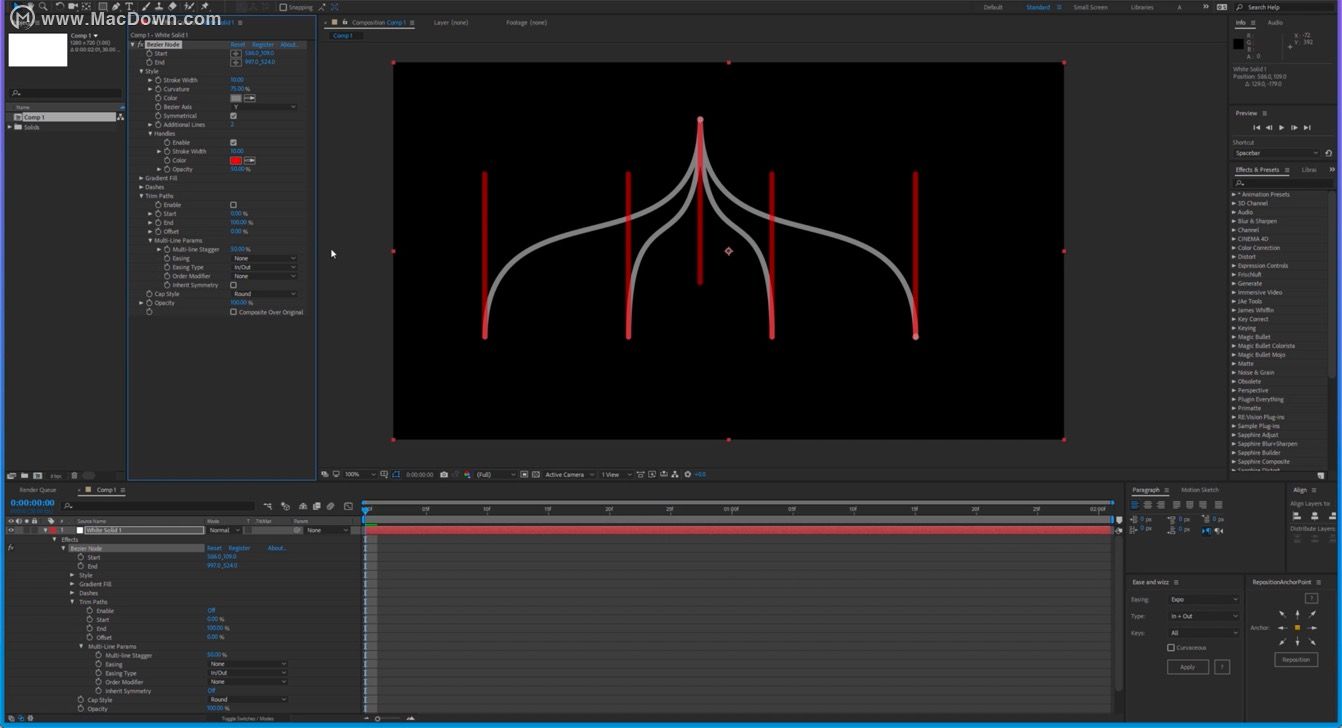The image size is (1342, 728).
Task: Open the Keys dropdown in Ease and wizz
Action: click(x=1203, y=632)
